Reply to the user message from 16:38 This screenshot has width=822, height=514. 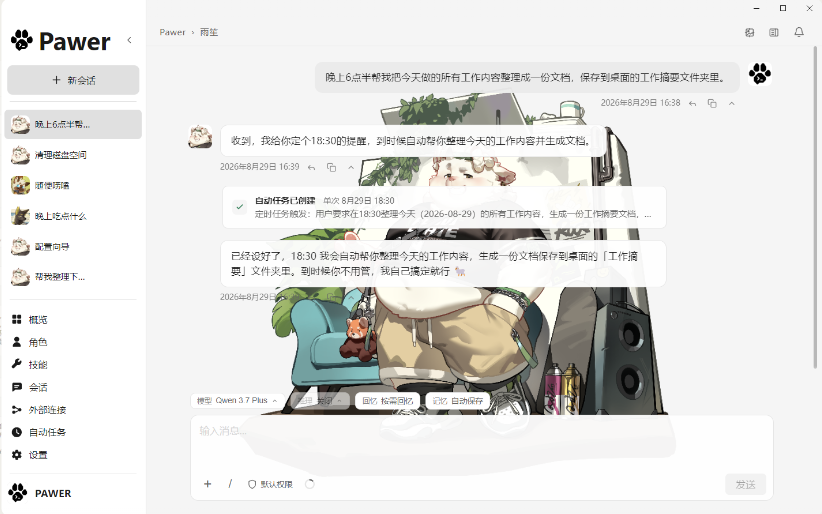click(693, 103)
